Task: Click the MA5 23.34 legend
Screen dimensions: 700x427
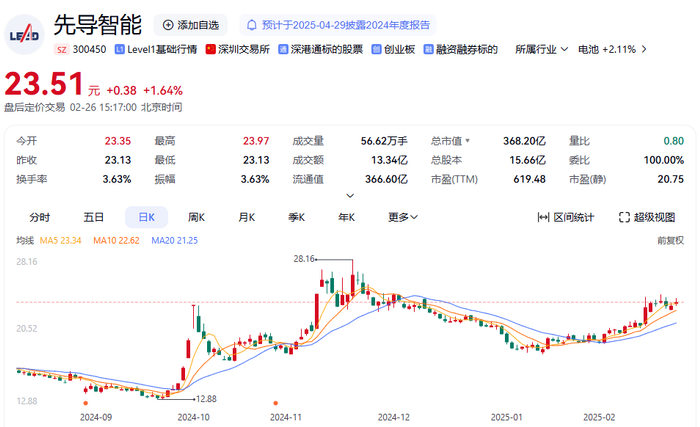Action: [x=61, y=241]
